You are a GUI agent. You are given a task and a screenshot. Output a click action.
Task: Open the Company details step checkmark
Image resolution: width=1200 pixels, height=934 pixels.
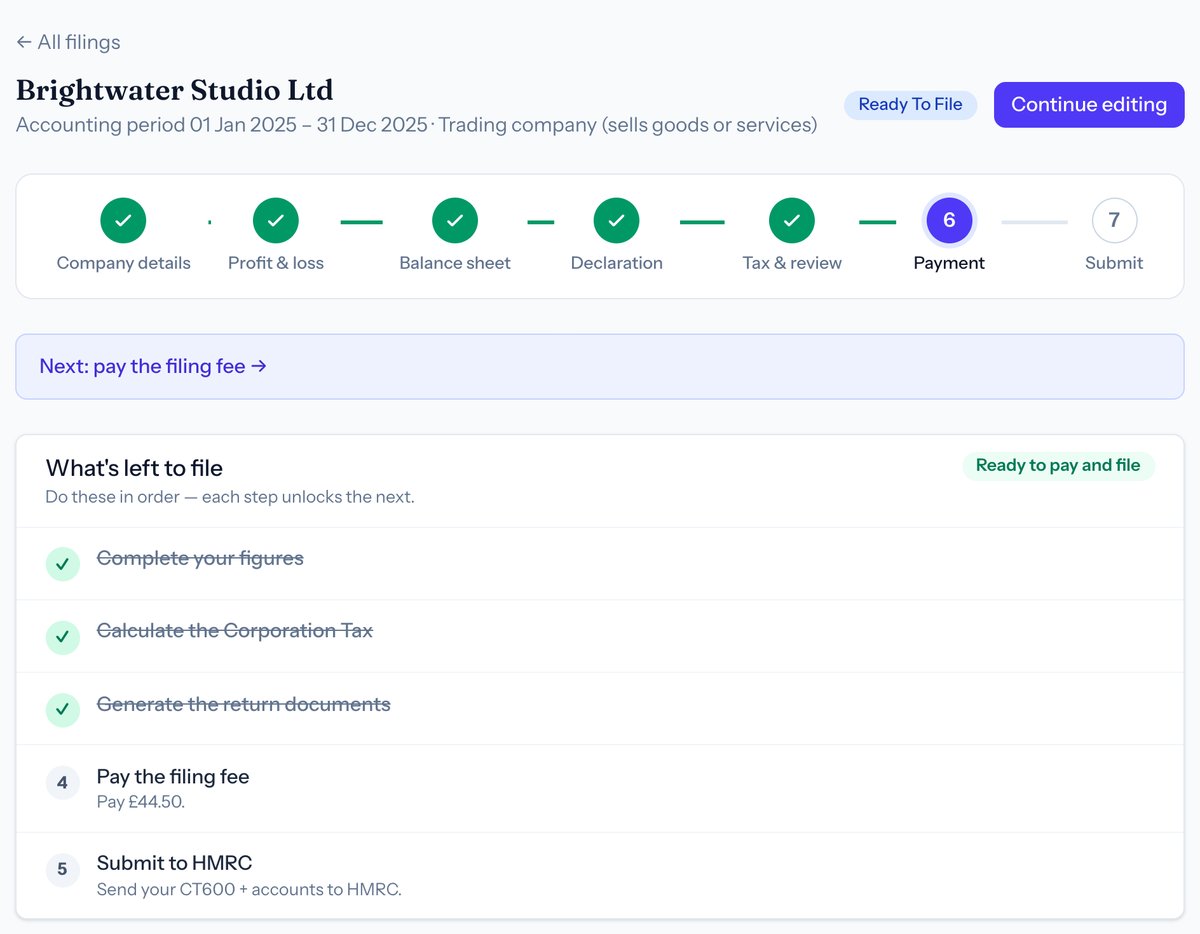tap(123, 220)
